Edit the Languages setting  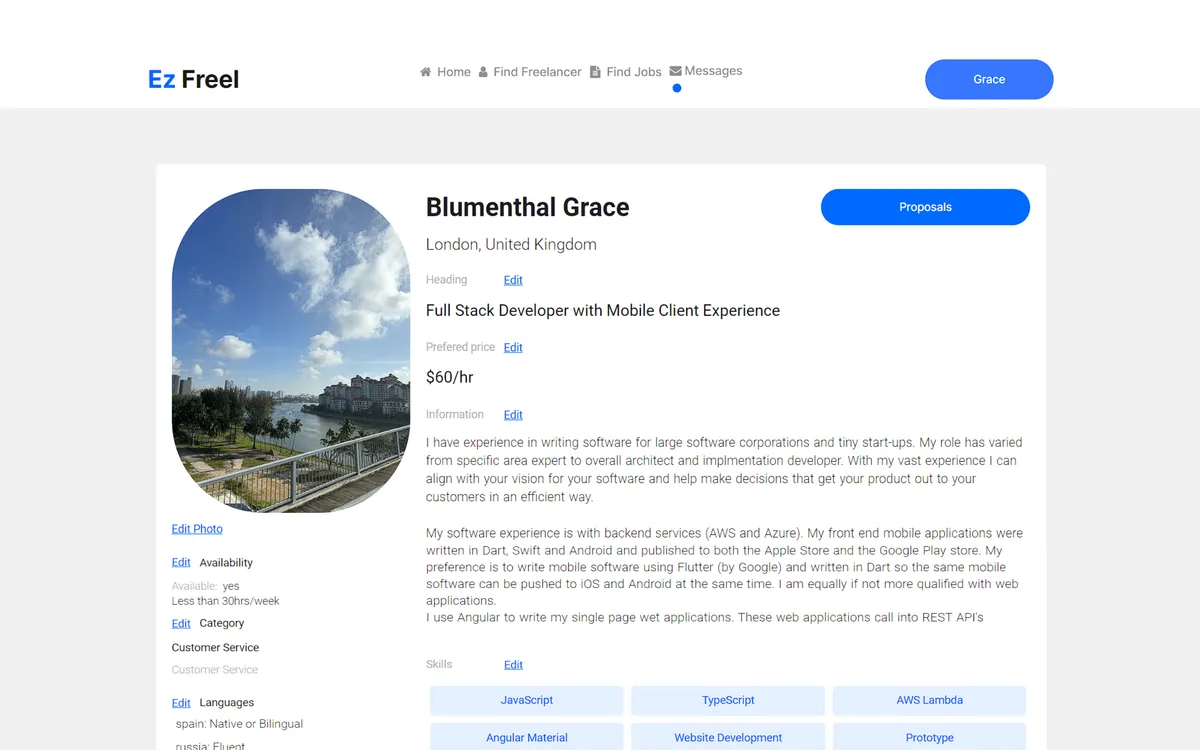[181, 703]
